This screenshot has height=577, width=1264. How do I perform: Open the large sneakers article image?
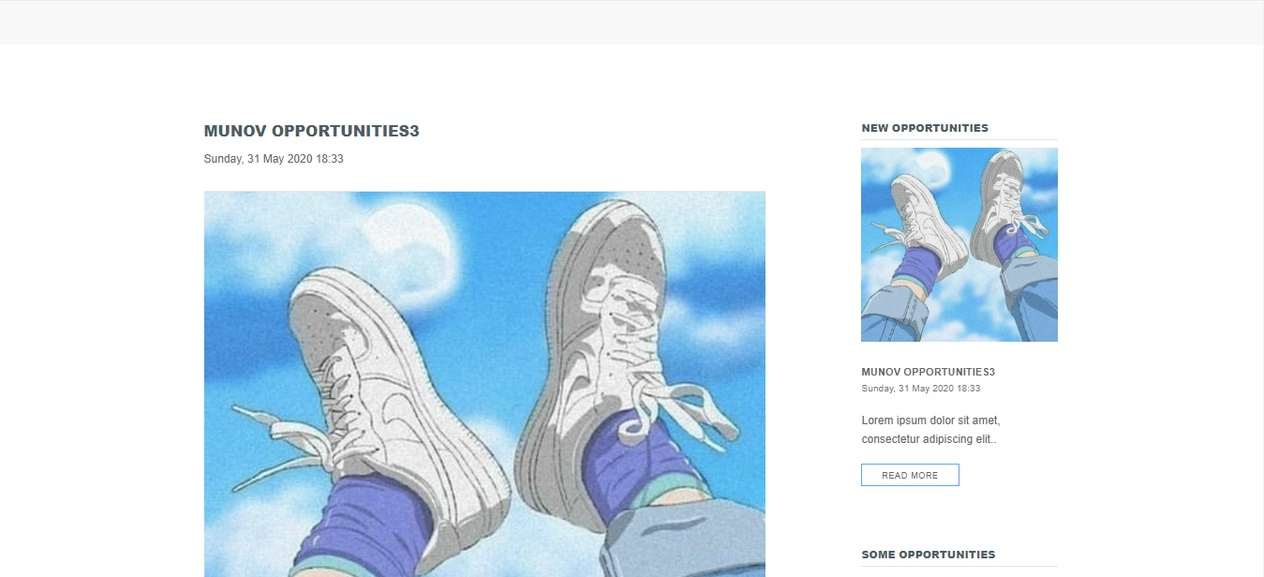[x=485, y=384]
